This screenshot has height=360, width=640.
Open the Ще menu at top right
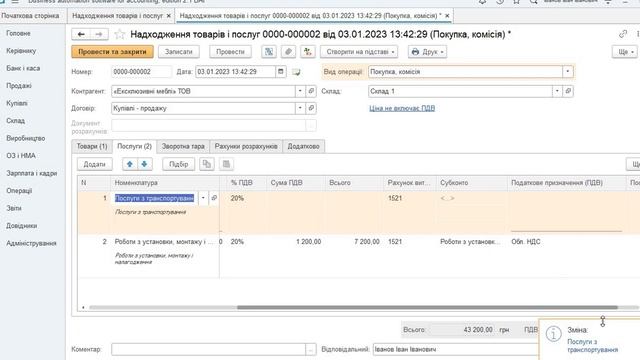point(625,52)
